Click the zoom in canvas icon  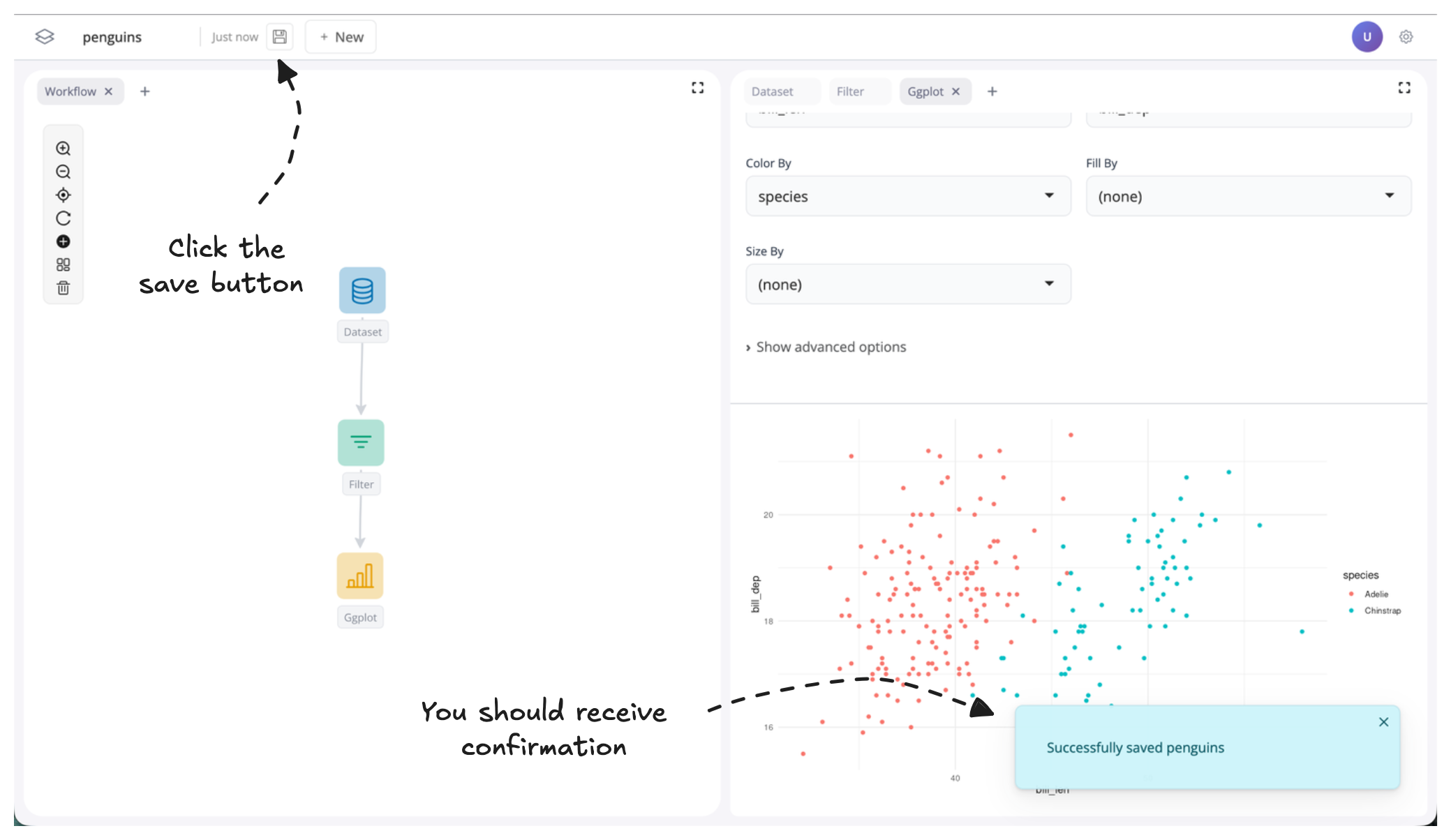[63, 149]
